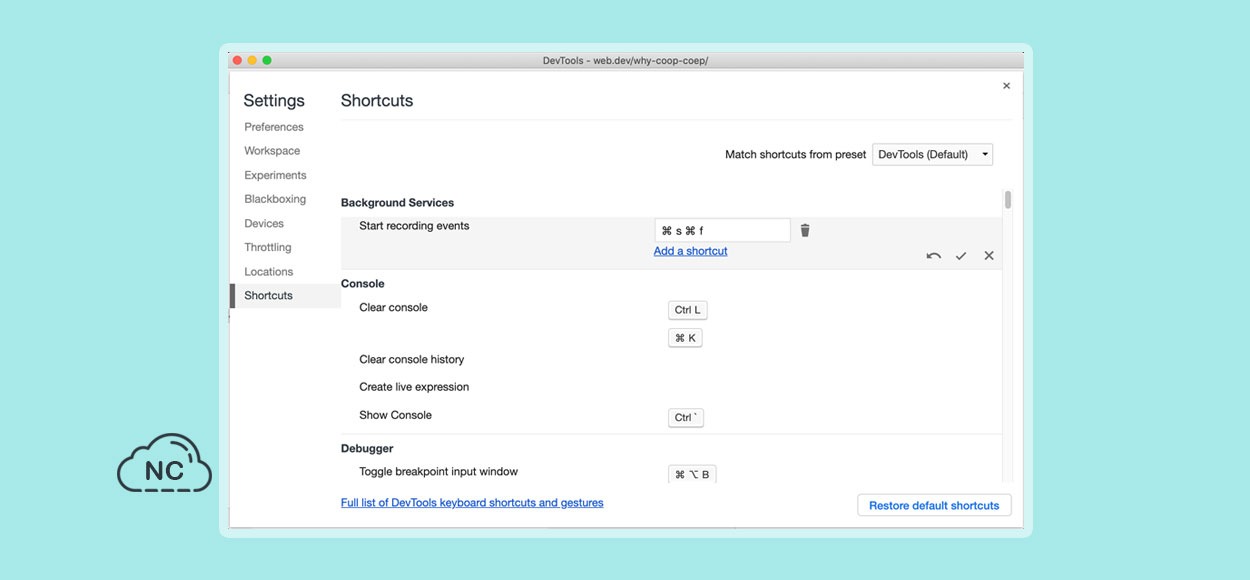Click the Background Services section heading
This screenshot has height=580, width=1250.
click(397, 203)
